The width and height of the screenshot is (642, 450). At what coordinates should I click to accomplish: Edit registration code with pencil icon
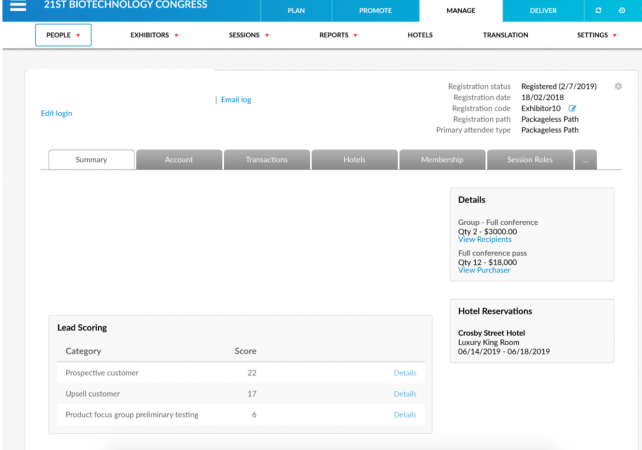pyautogui.click(x=573, y=108)
